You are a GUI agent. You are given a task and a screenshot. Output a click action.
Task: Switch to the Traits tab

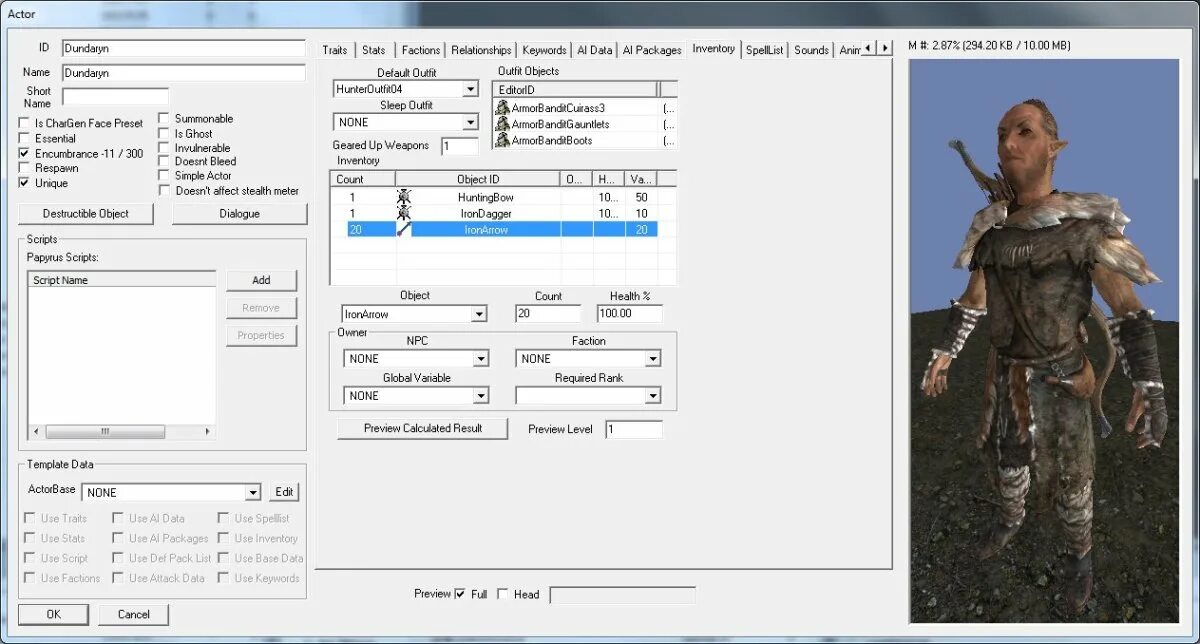click(335, 50)
